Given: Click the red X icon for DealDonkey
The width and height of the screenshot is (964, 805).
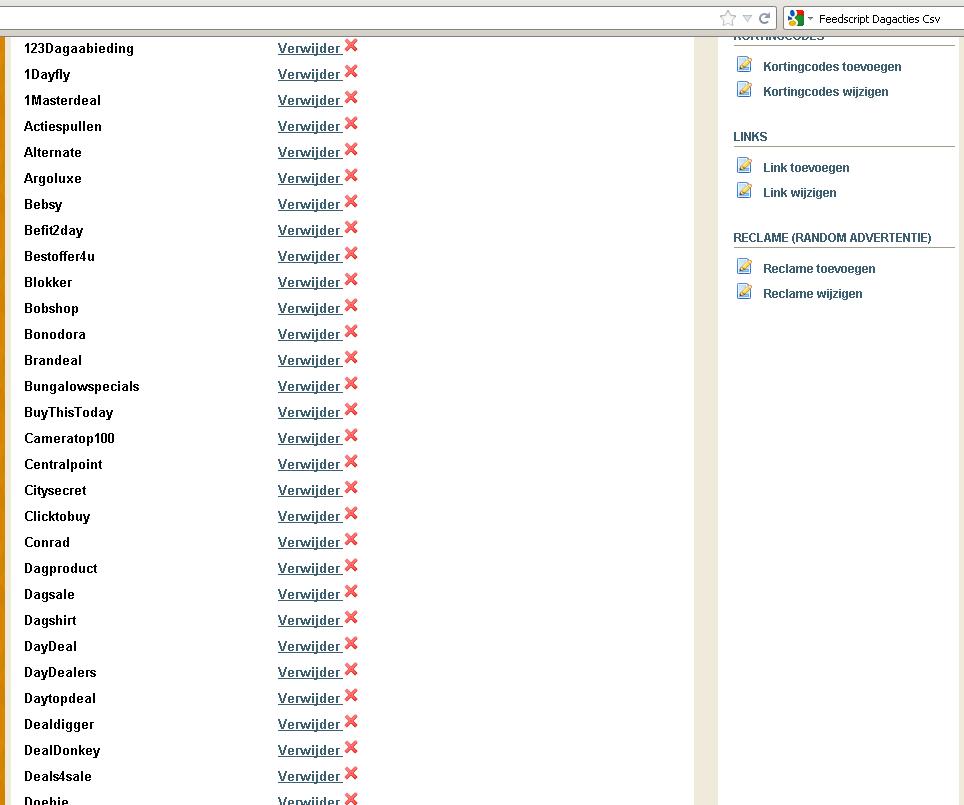Looking at the screenshot, I should pyautogui.click(x=351, y=747).
